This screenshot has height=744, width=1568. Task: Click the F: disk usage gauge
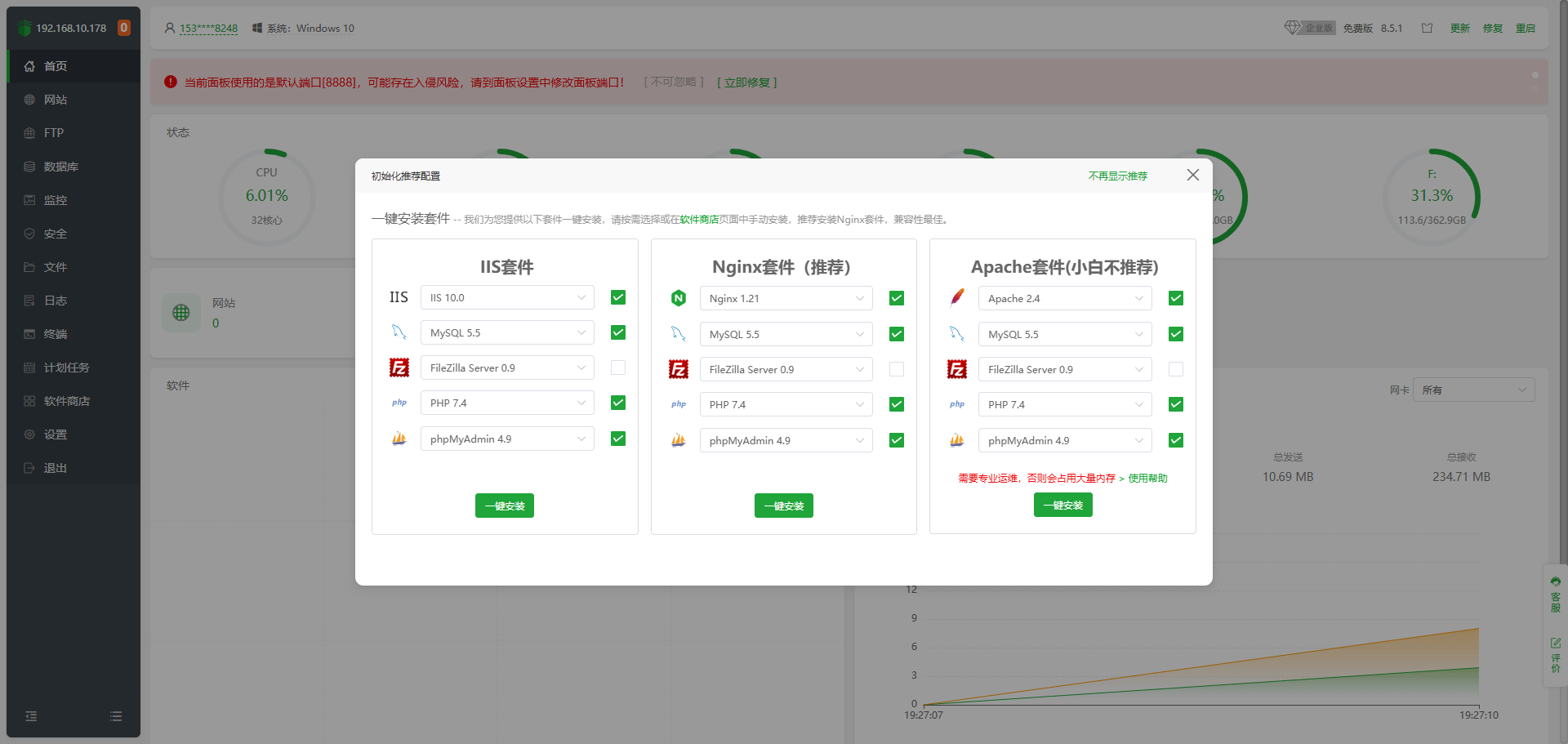1432,197
